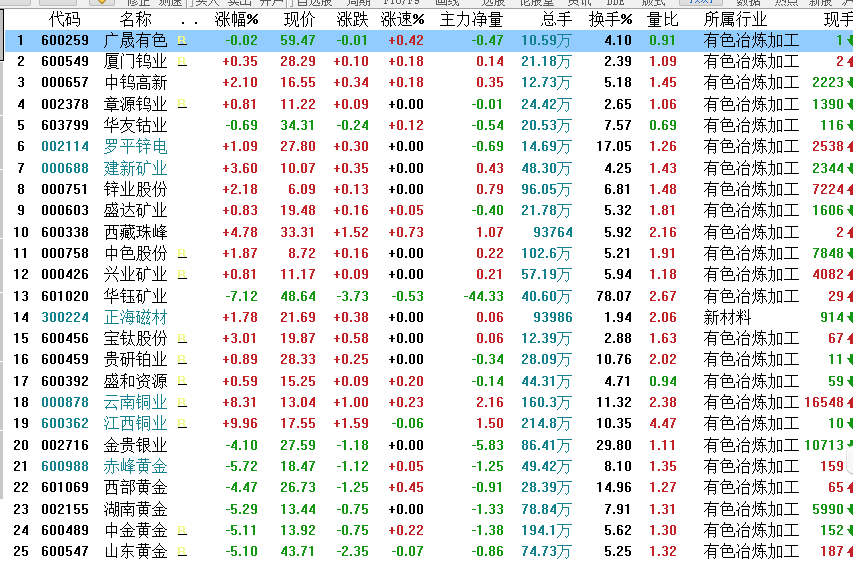Select stock code 000426
Image resolution: width=853 pixels, height=561 pixels.
tap(65, 275)
